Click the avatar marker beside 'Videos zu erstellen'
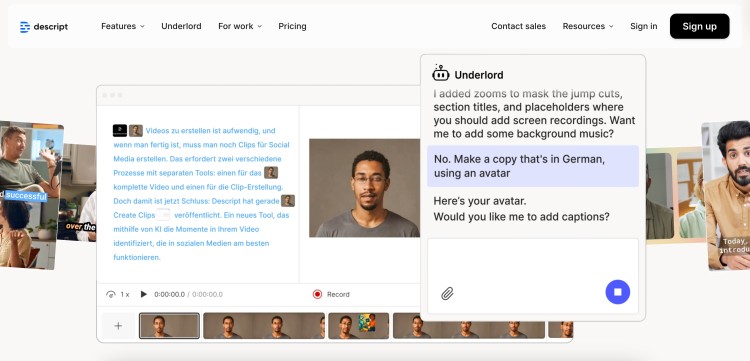The image size is (750, 361). [x=136, y=131]
